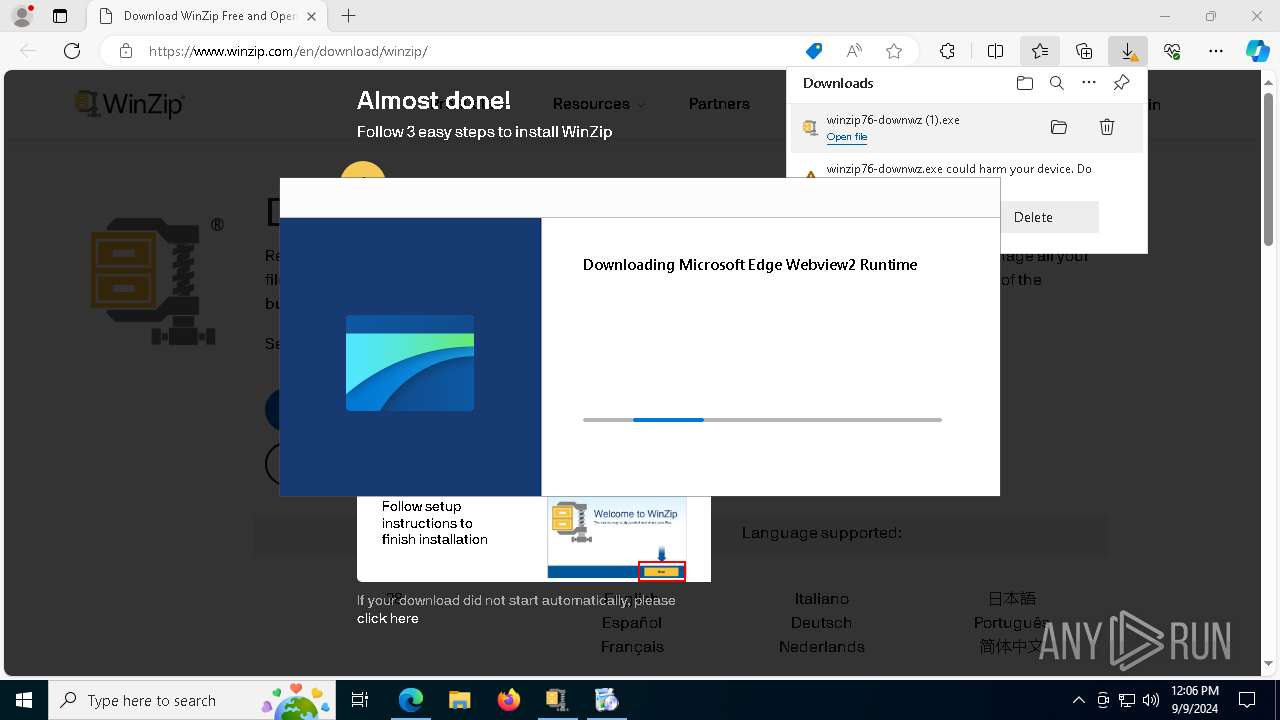Close the Download WinZip tab

coord(312,16)
